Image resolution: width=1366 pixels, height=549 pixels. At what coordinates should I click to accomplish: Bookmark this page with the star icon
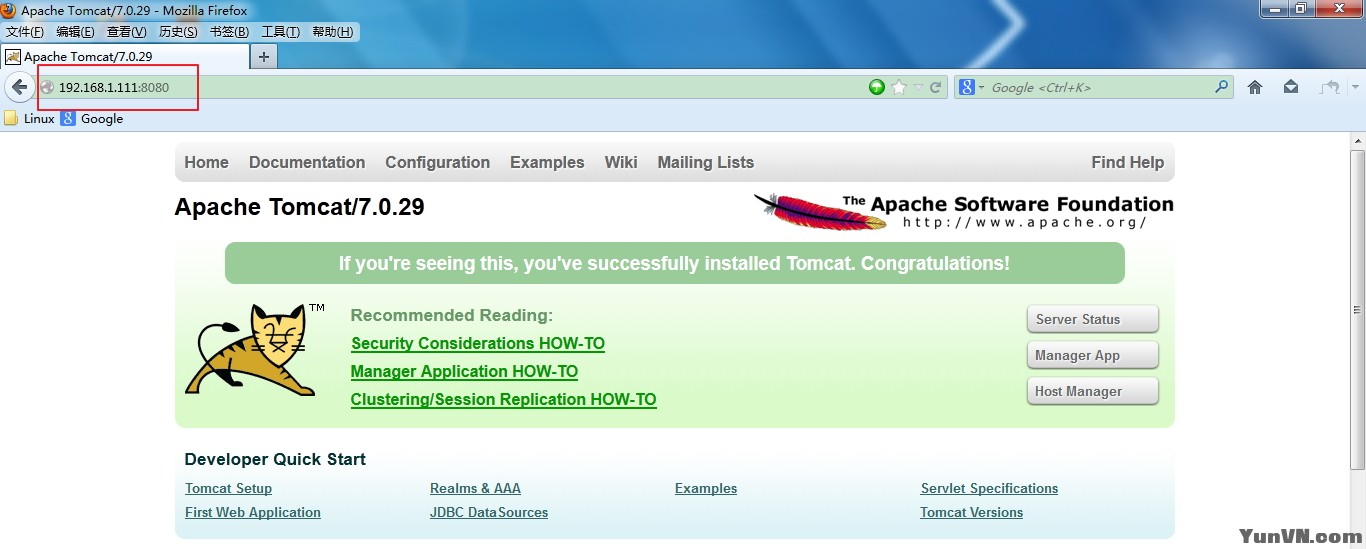point(899,87)
